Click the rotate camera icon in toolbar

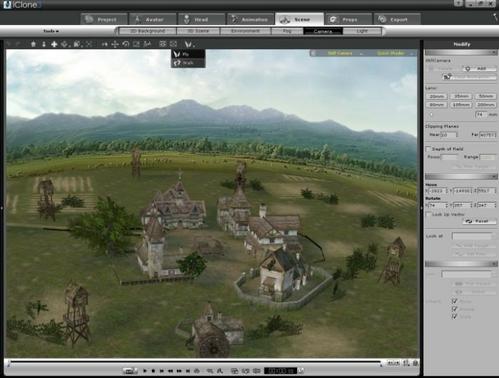[126, 44]
